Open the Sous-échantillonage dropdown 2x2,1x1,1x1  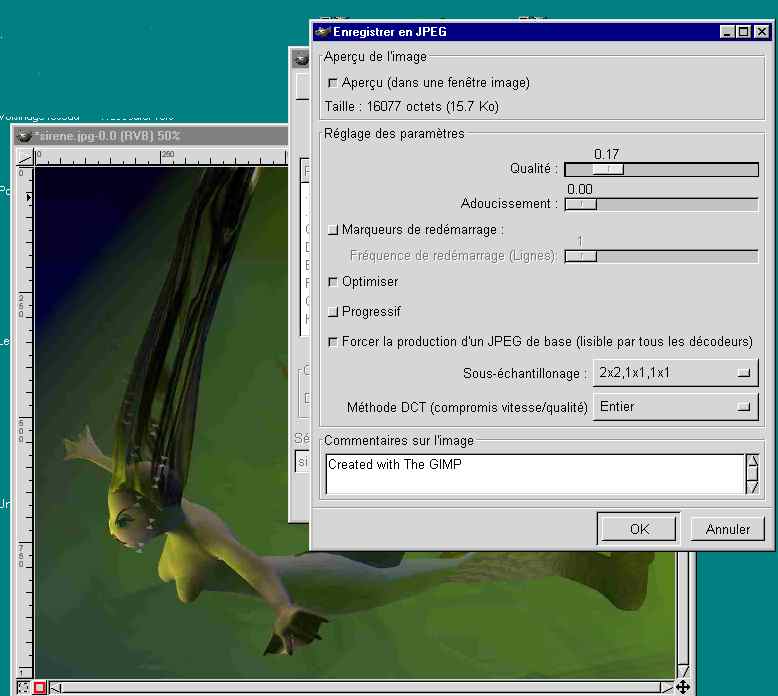tap(675, 373)
